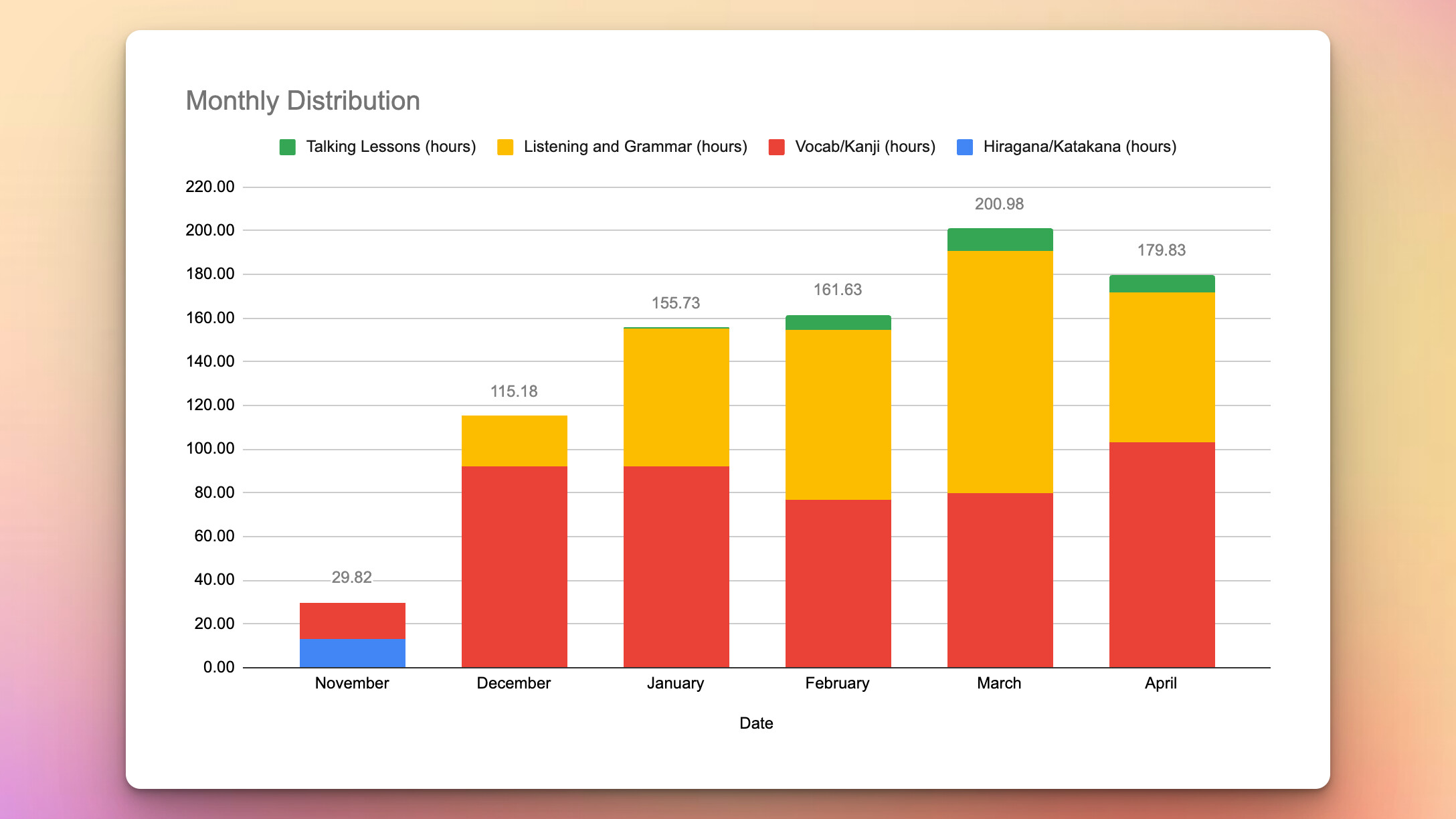Click the blue Hiragana/Katakana legend swatch

point(965,147)
